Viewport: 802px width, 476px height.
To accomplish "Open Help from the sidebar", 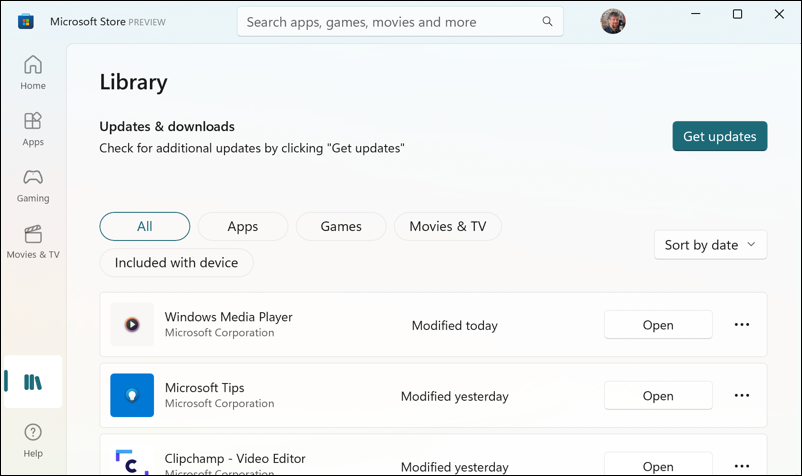I will point(33,440).
